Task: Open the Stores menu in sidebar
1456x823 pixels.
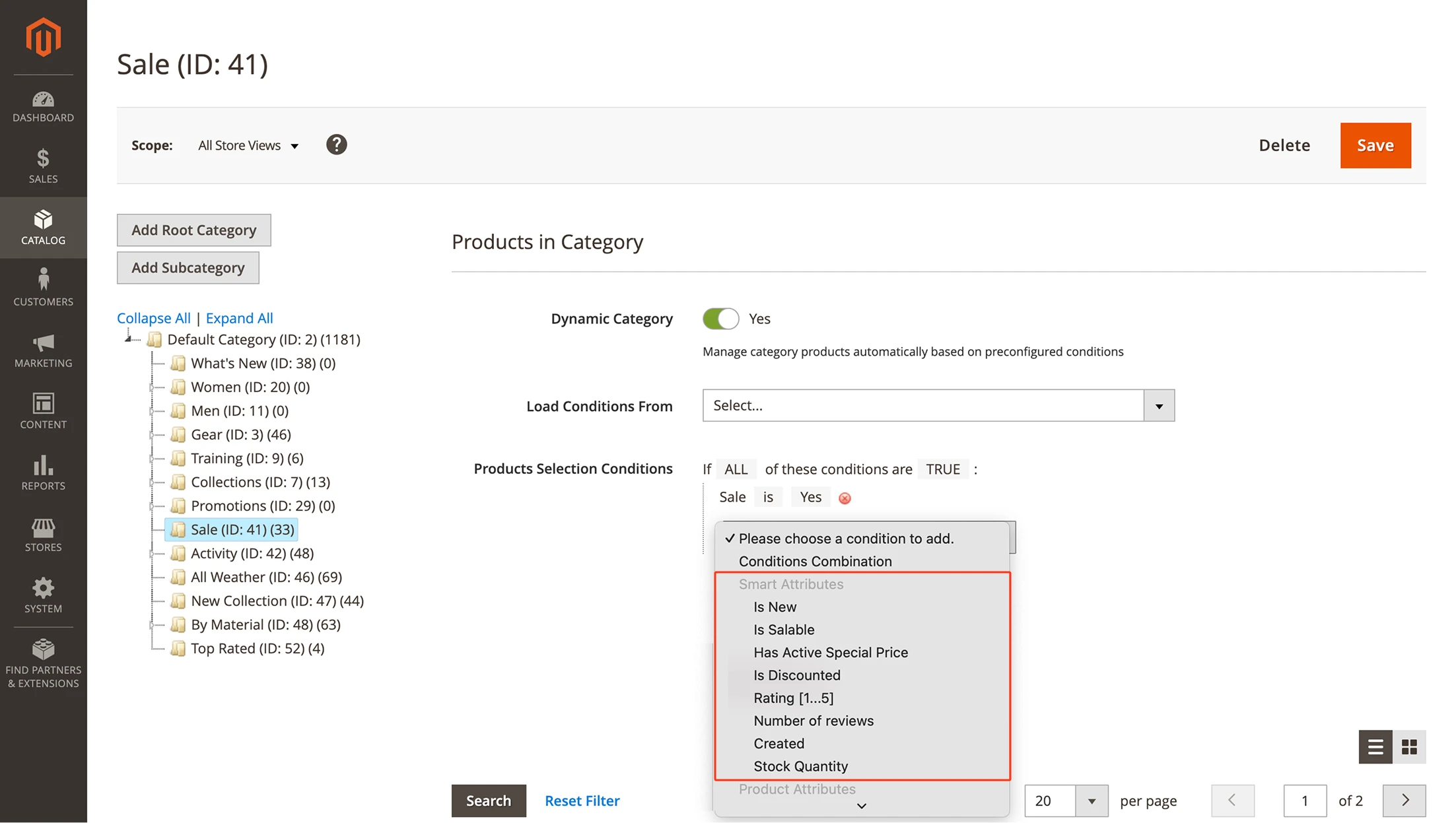Action: coord(43,532)
